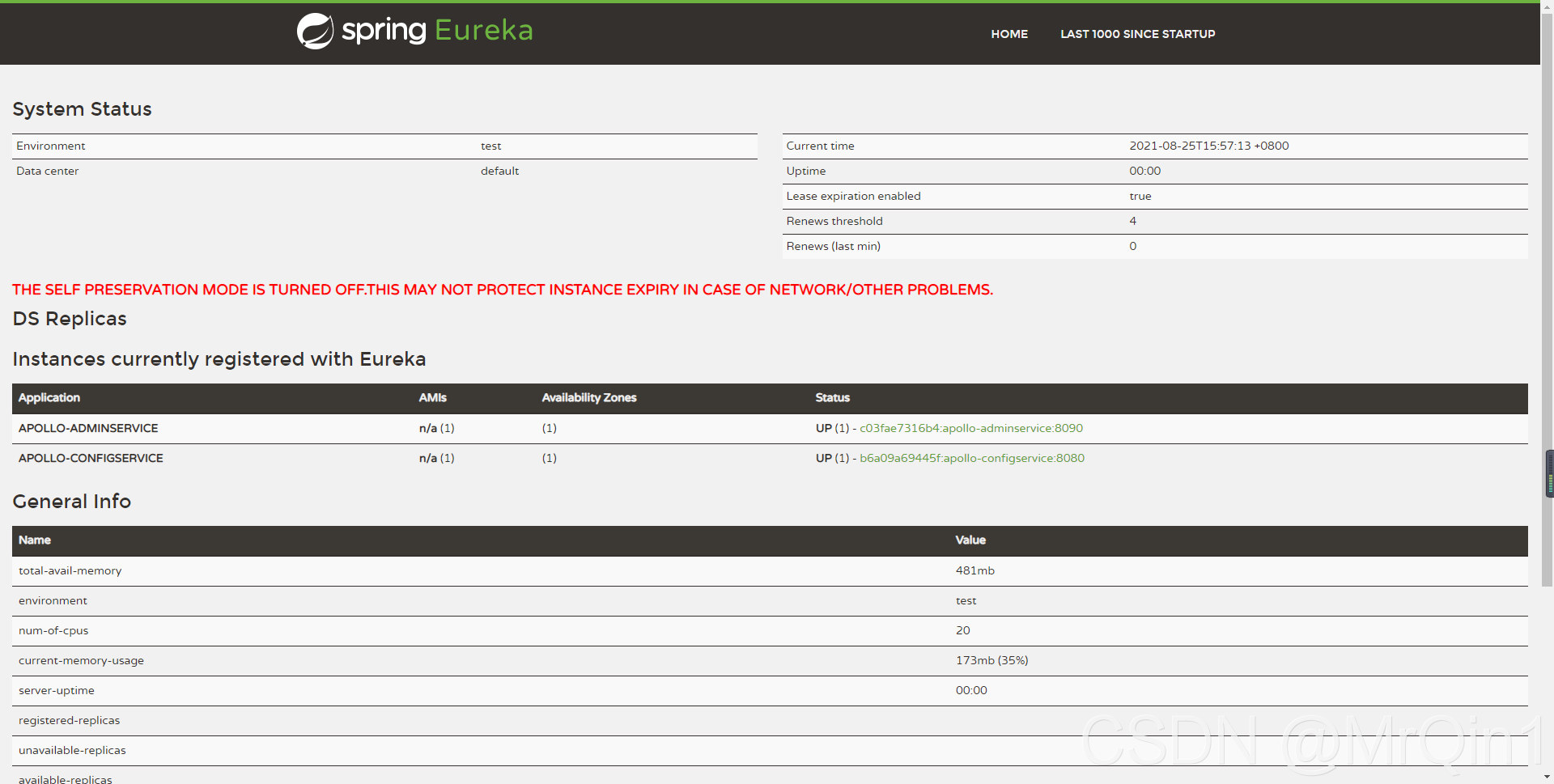Click the Application column header
The image size is (1554, 784).
pyautogui.click(x=49, y=397)
